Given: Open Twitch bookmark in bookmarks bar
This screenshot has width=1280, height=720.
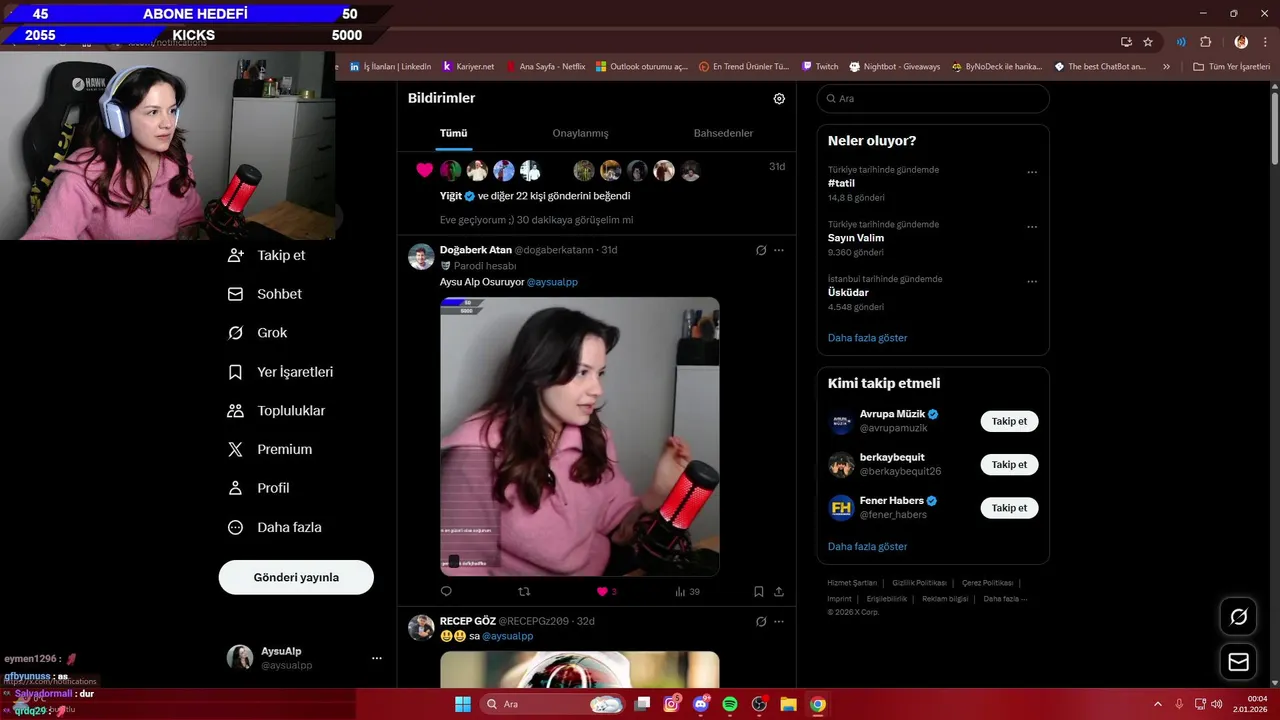Looking at the screenshot, I should tap(820, 67).
